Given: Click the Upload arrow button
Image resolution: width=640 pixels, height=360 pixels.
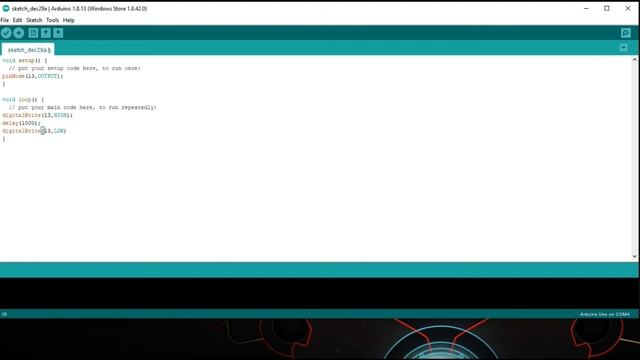Looking at the screenshot, I should 19,33.
